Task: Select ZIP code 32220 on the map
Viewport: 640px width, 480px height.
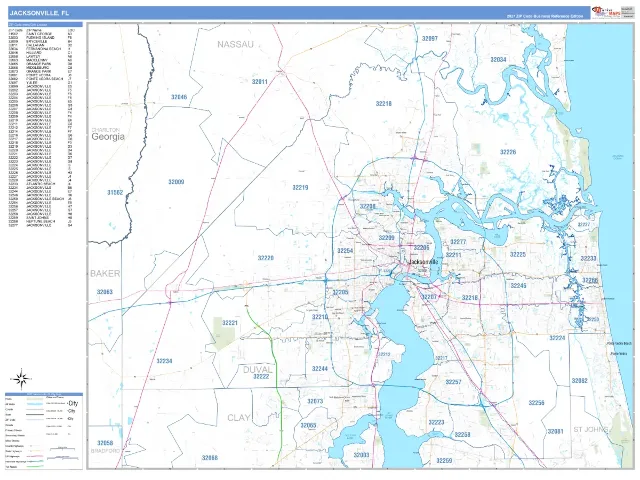Action: pos(265,258)
